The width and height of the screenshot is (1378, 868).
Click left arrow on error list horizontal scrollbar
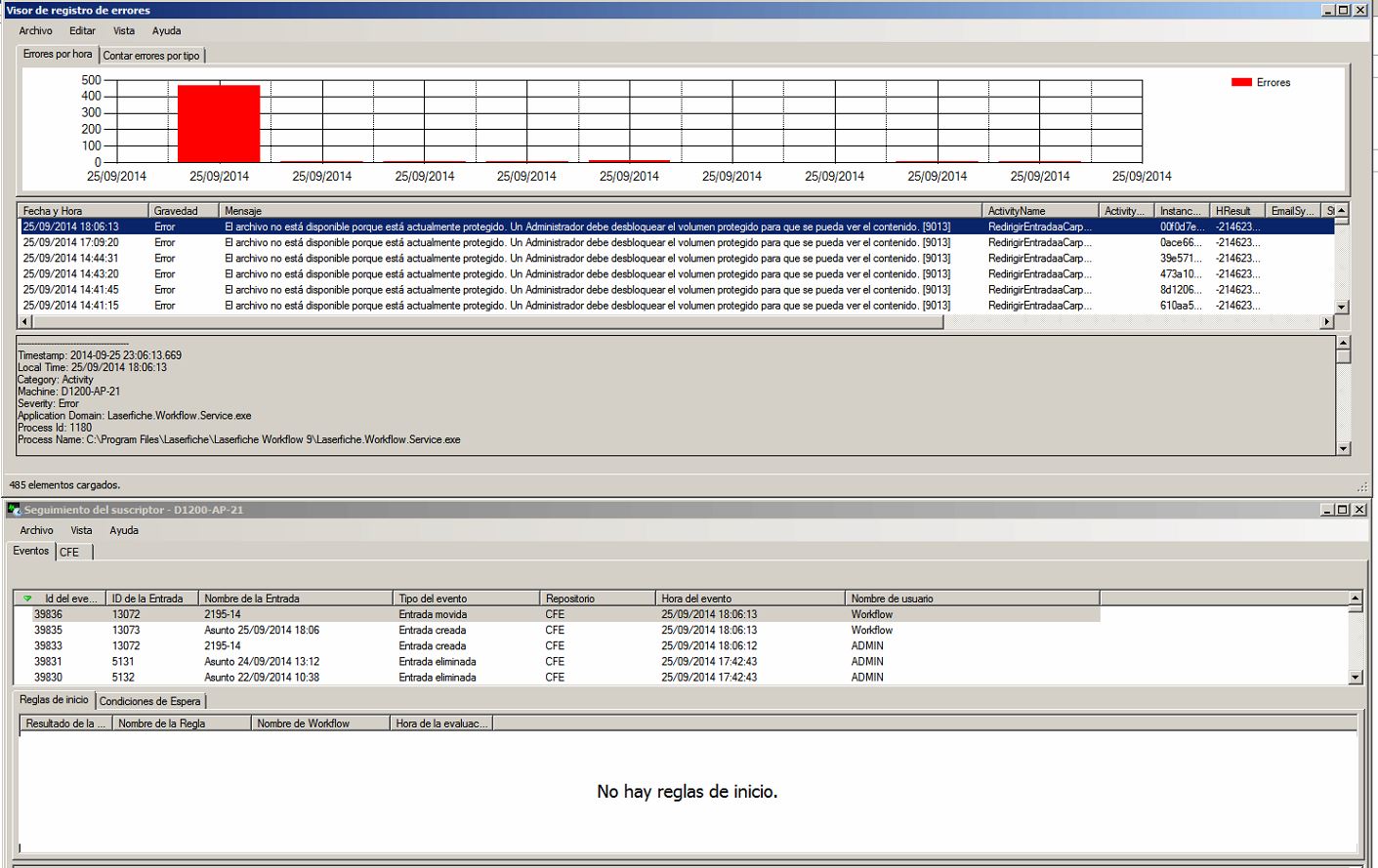pyautogui.click(x=26, y=322)
